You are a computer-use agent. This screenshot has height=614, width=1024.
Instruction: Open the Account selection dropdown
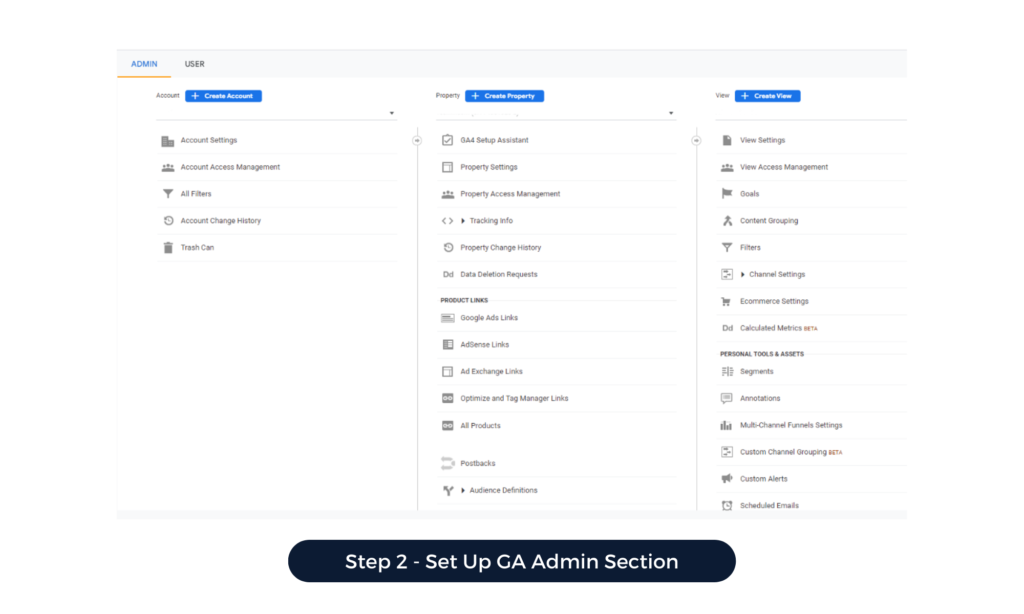click(391, 114)
